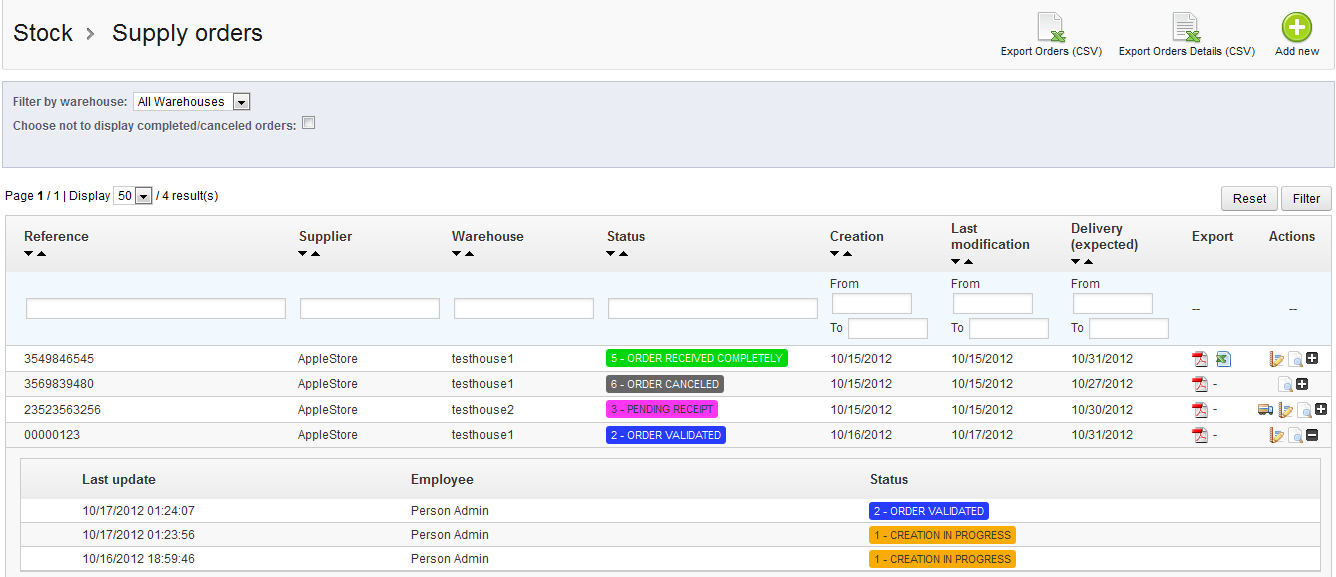Expand history for order 23523563256
Screen dimensions: 1336x577
pos(1321,409)
